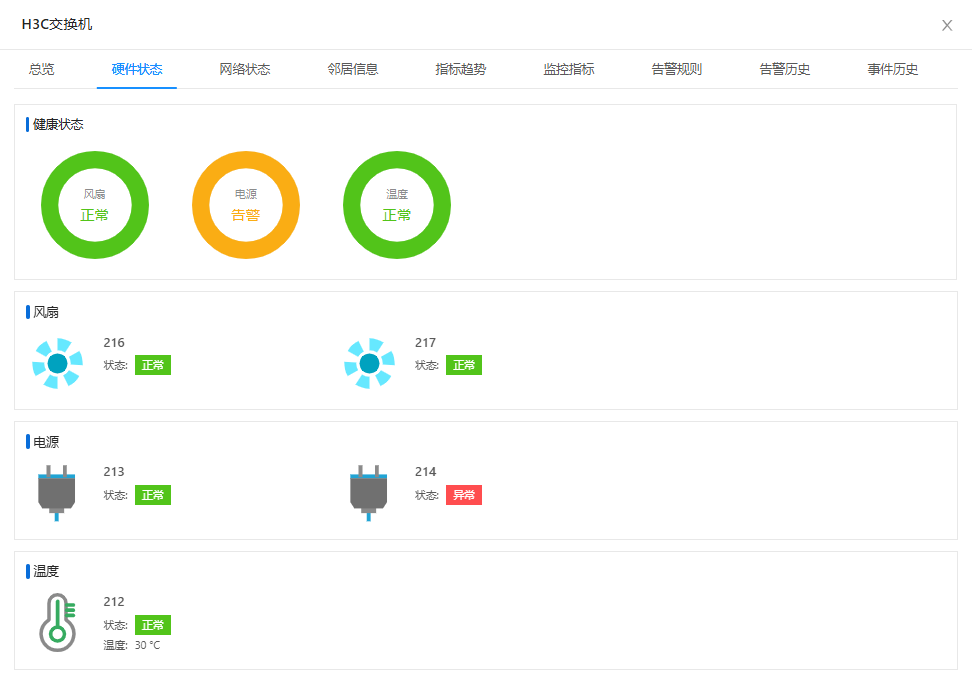Click the power supply 214 plug icon
The image size is (972, 700).
coord(369,492)
